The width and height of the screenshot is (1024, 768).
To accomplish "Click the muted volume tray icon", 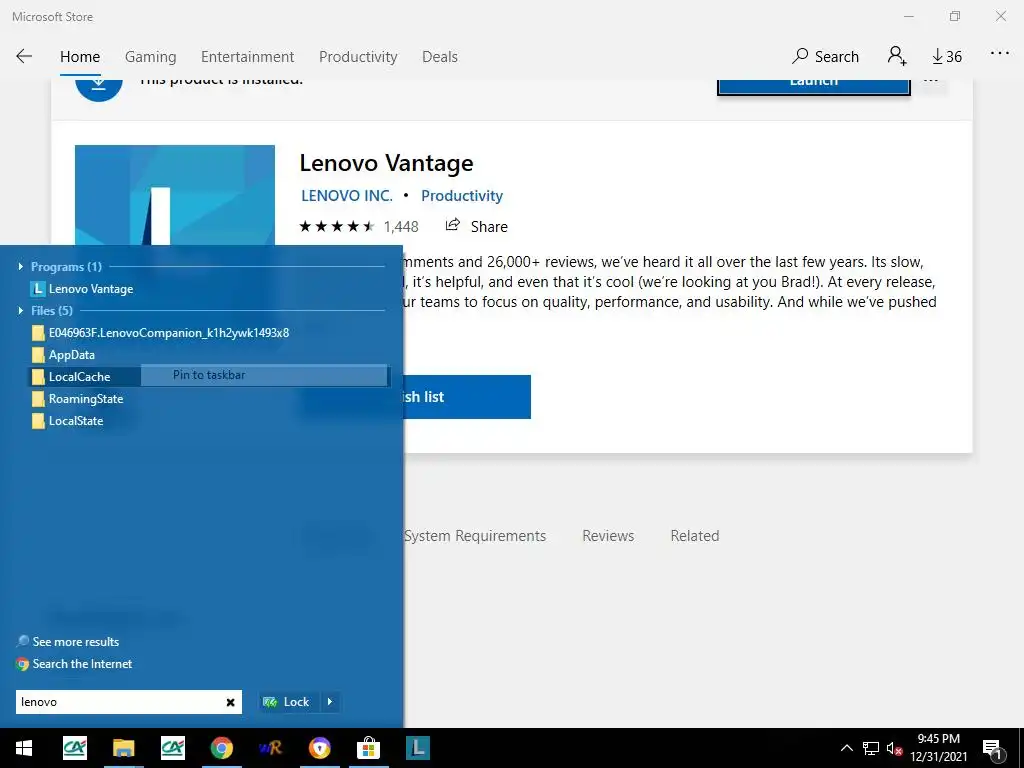I will (x=894, y=749).
